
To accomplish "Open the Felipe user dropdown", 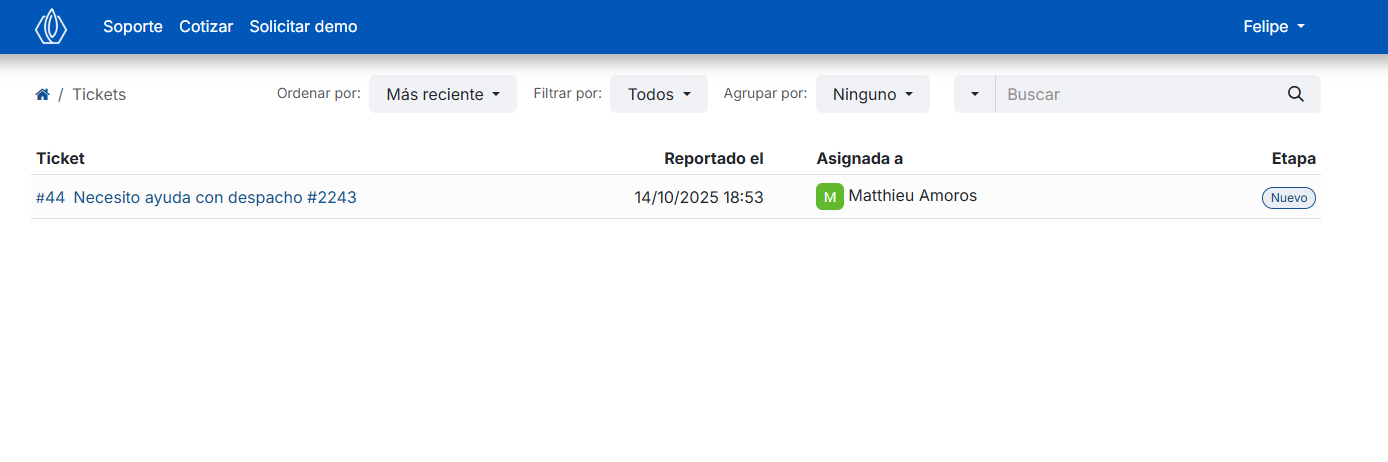I will click(1274, 27).
